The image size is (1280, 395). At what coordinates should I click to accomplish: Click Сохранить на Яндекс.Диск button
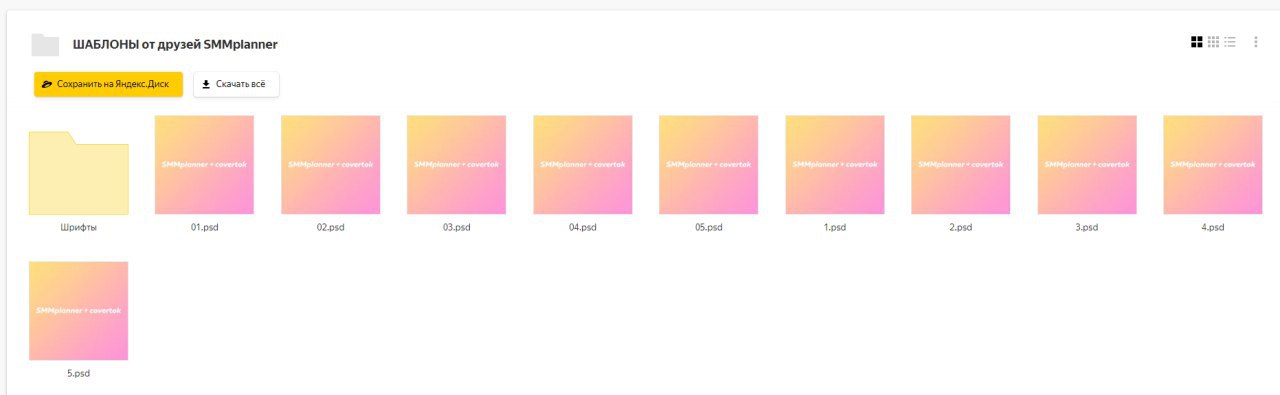point(108,84)
